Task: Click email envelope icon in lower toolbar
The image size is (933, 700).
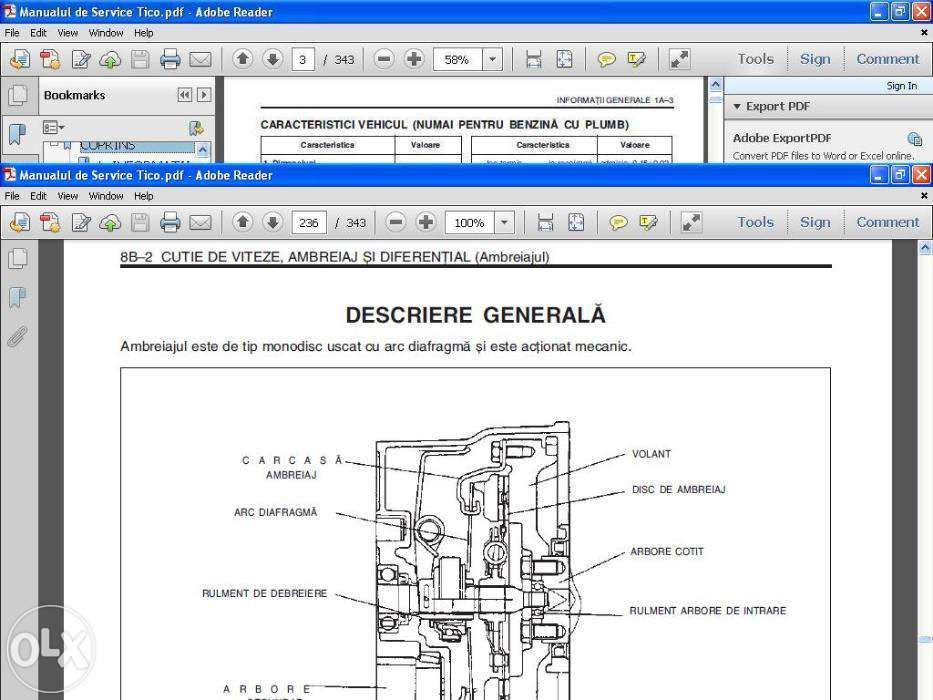Action: coord(201,223)
